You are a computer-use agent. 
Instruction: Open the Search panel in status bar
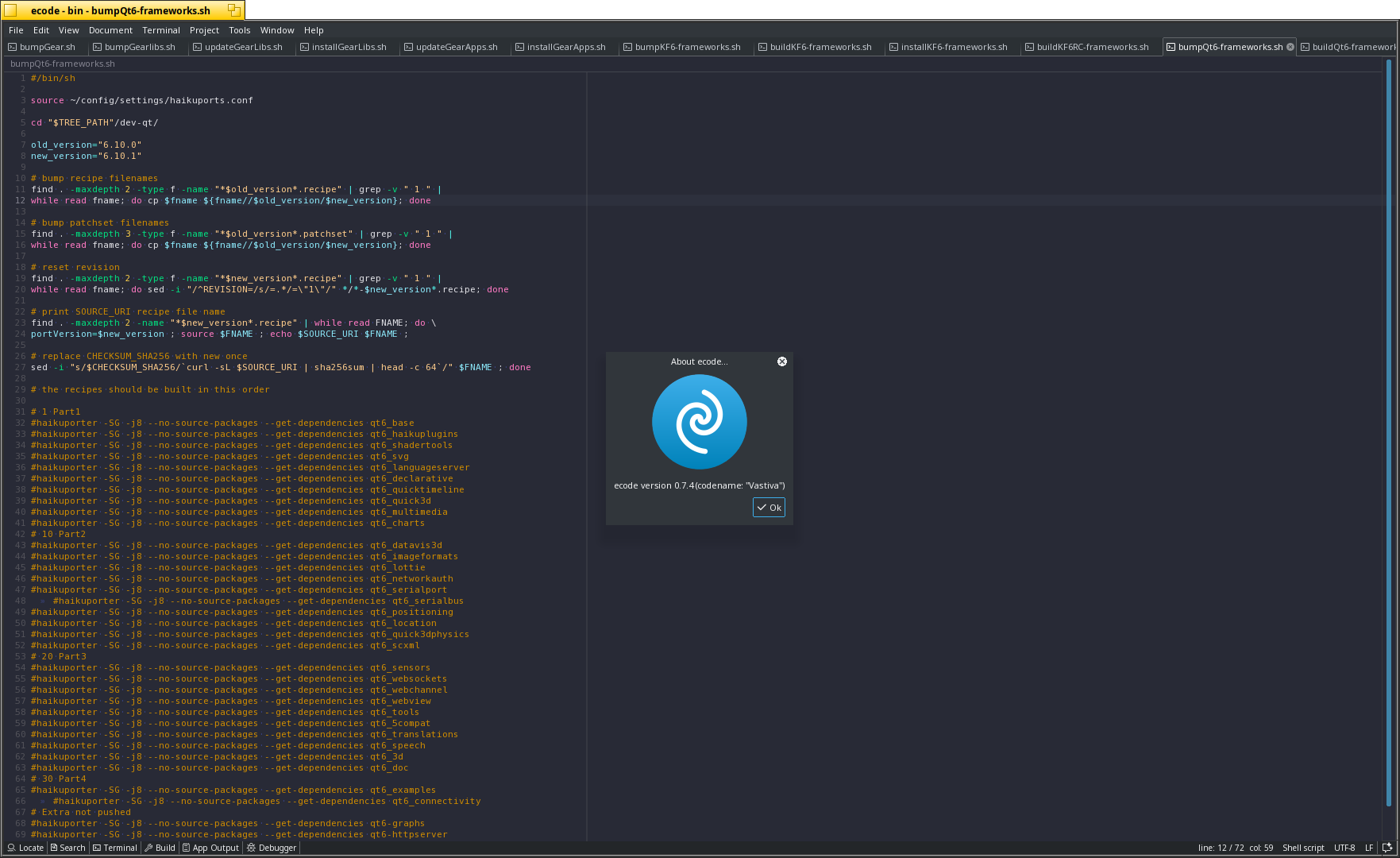coord(67,848)
